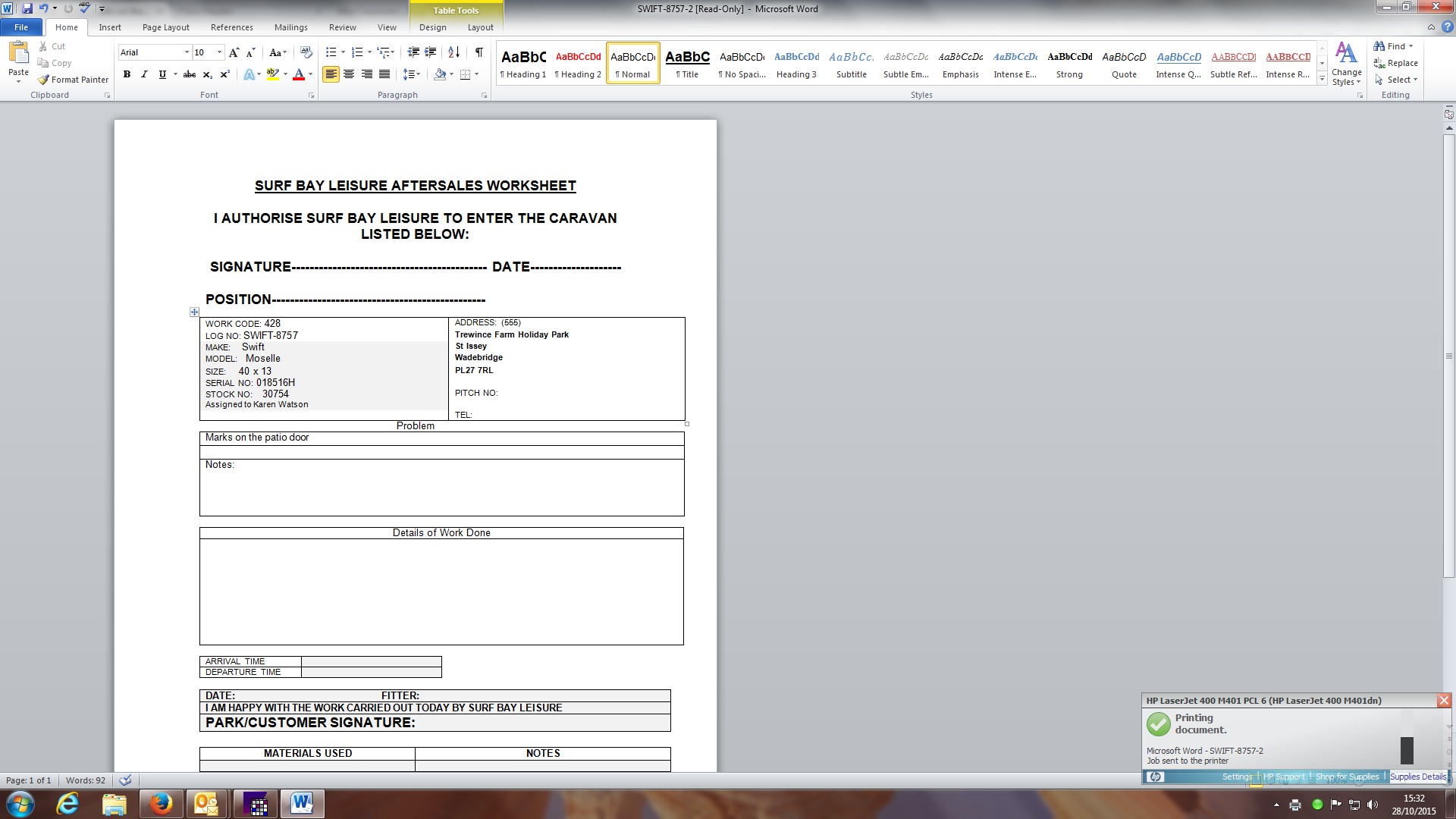Click the Format Painter brush icon
The image size is (1456, 819).
[44, 80]
